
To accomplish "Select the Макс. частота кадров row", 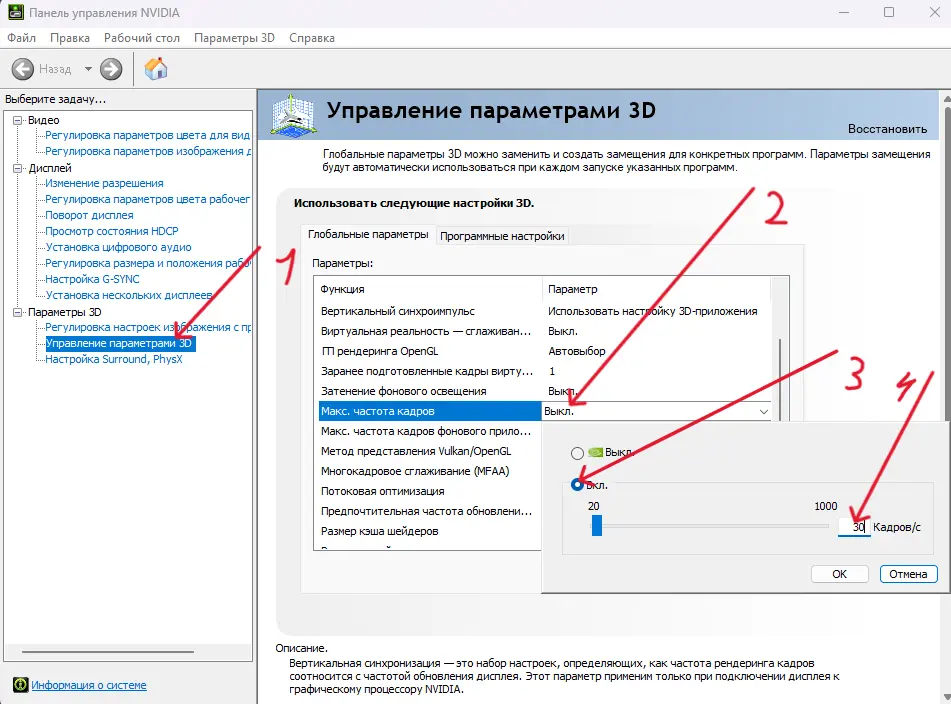I will click(x=429, y=411).
